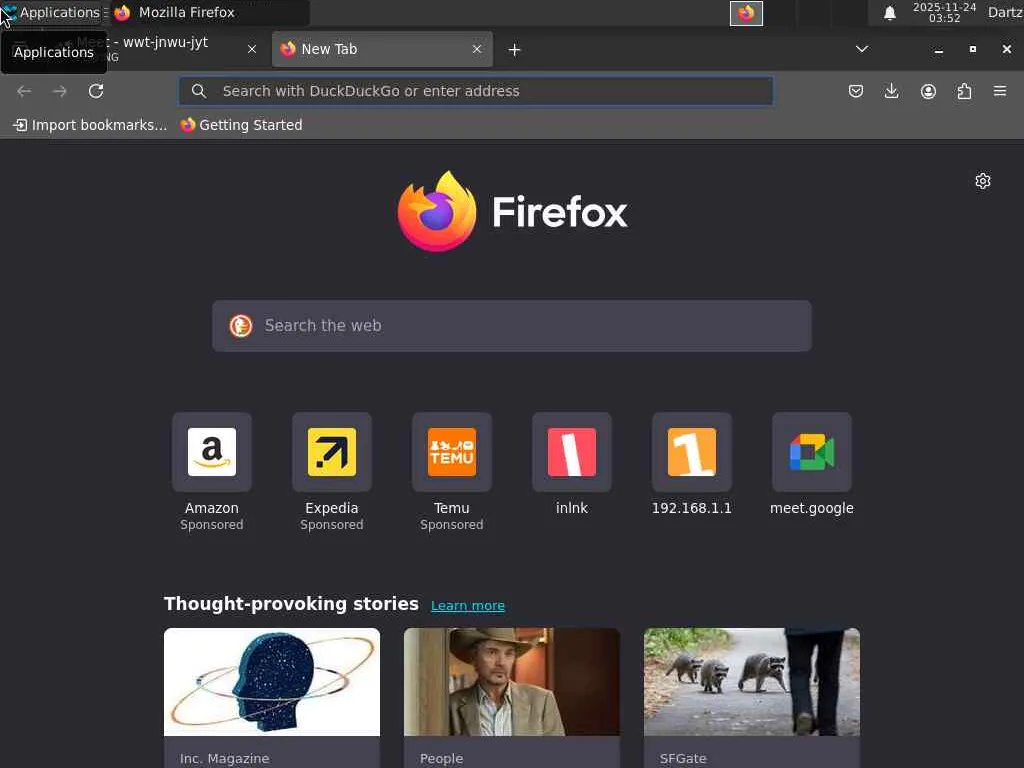Go forward with the toolbar forward arrow
Viewport: 1024px width, 768px height.
59,91
